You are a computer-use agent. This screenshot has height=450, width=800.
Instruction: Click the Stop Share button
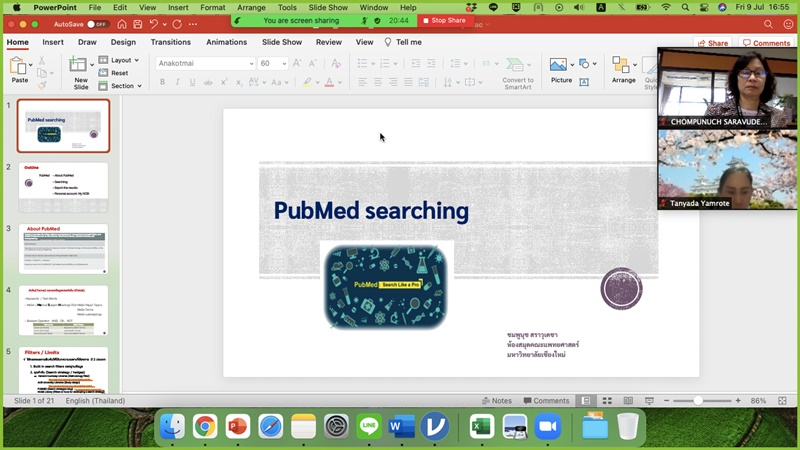tap(444, 20)
